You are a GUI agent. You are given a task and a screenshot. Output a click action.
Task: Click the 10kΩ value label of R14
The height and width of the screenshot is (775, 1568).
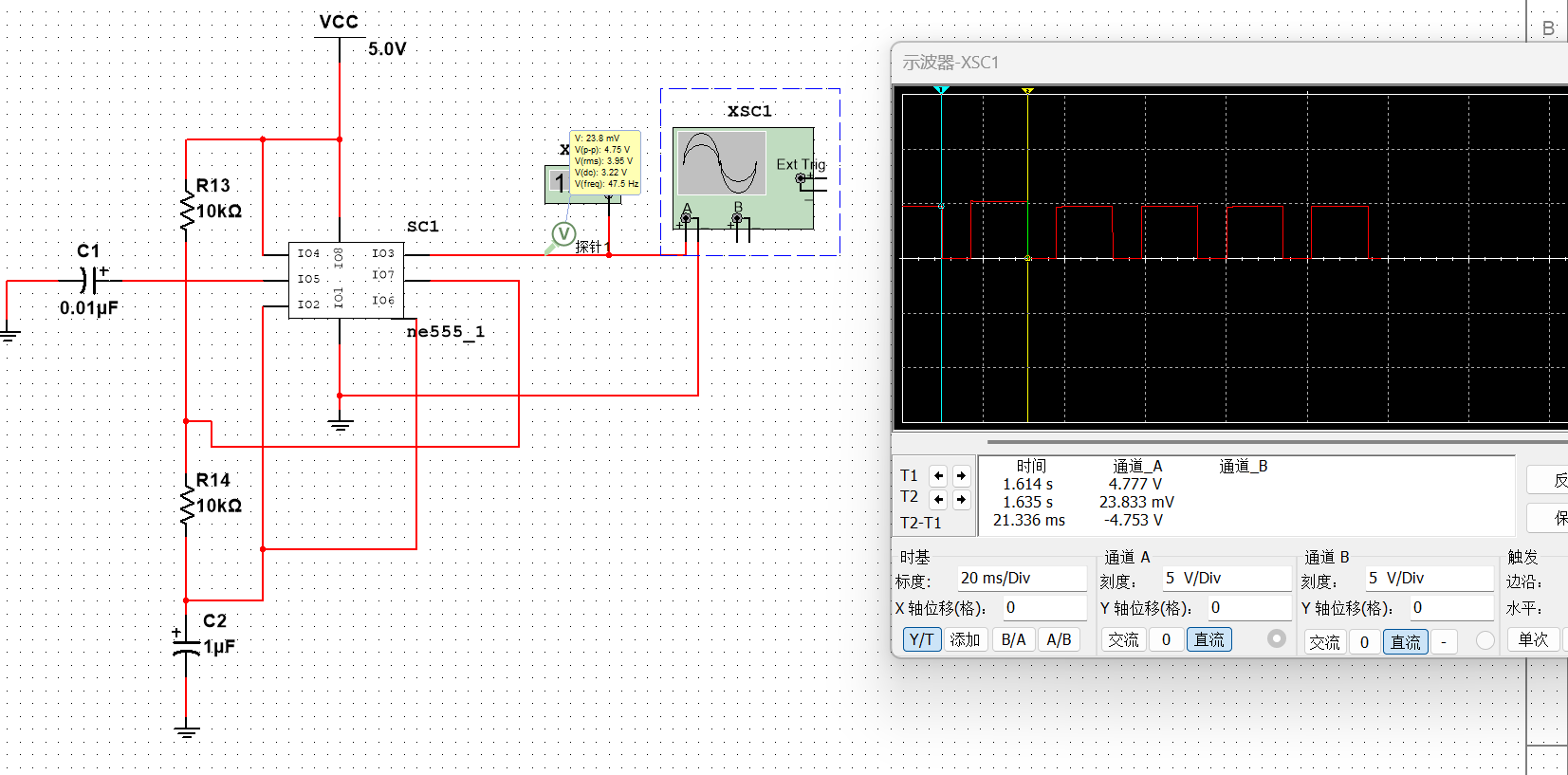[x=219, y=507]
